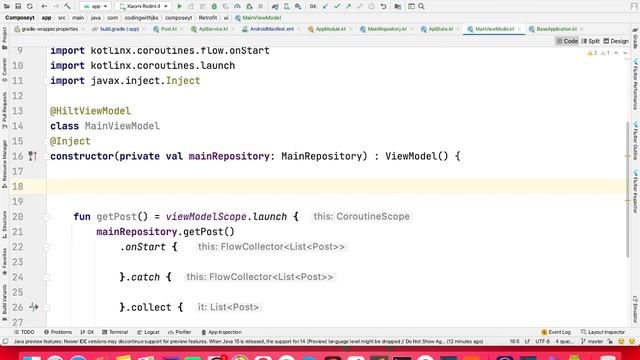Close the MainViewModel.kt tab
The width and height of the screenshot is (640, 360).
pos(519,29)
